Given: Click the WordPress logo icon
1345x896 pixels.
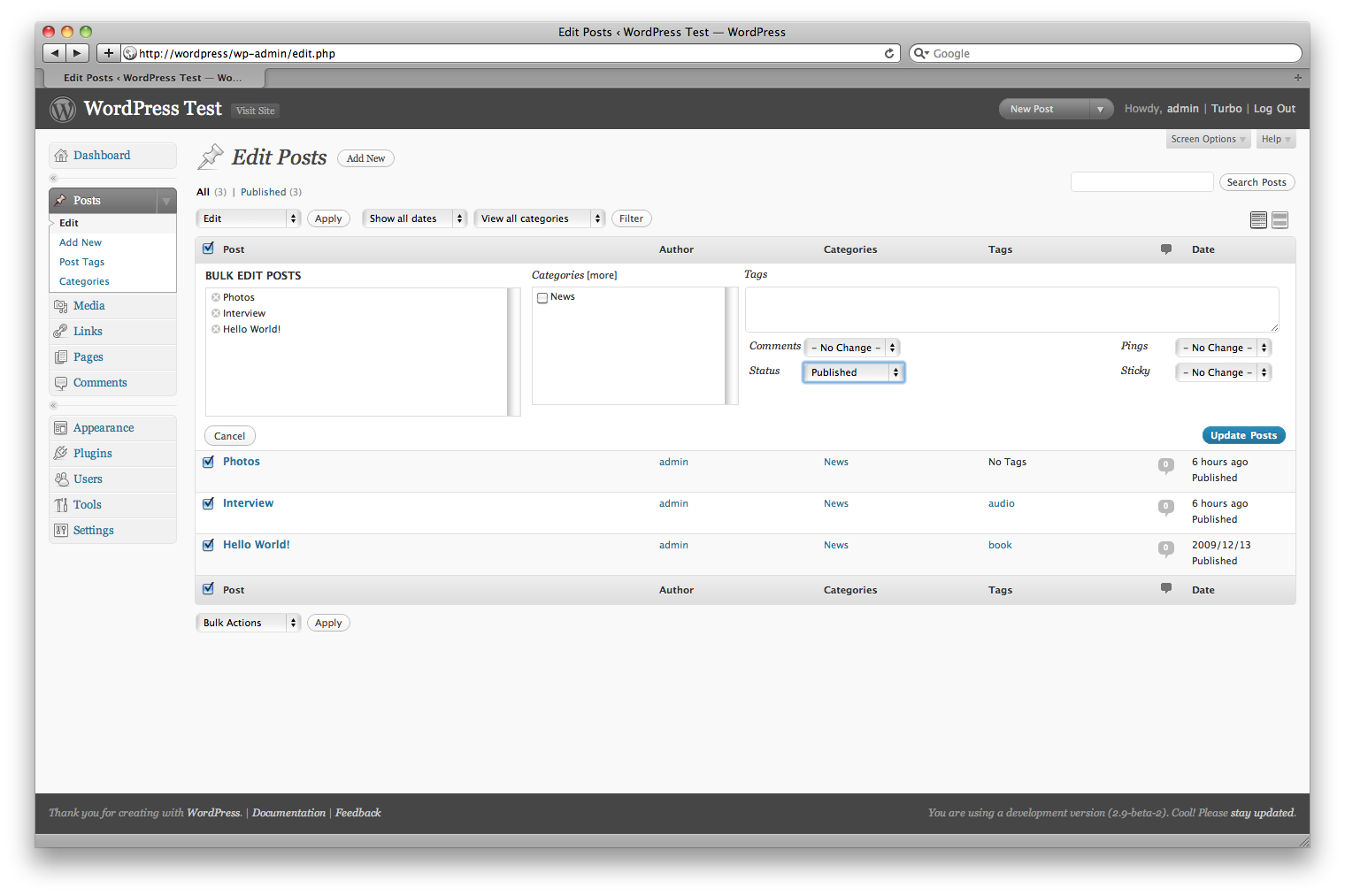Looking at the screenshot, I should coord(62,110).
